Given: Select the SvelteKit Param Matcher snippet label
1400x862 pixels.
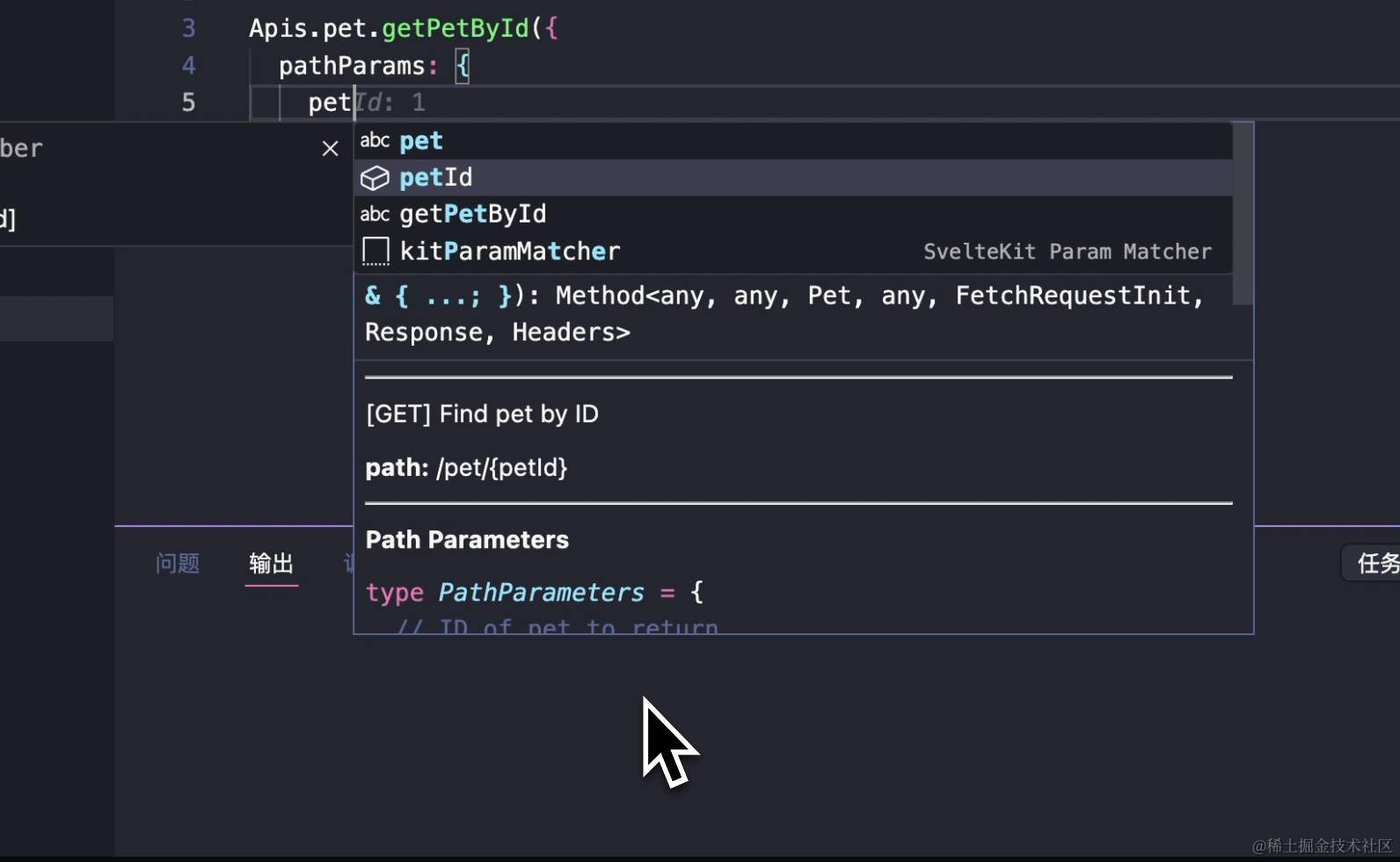Looking at the screenshot, I should click(1067, 252).
